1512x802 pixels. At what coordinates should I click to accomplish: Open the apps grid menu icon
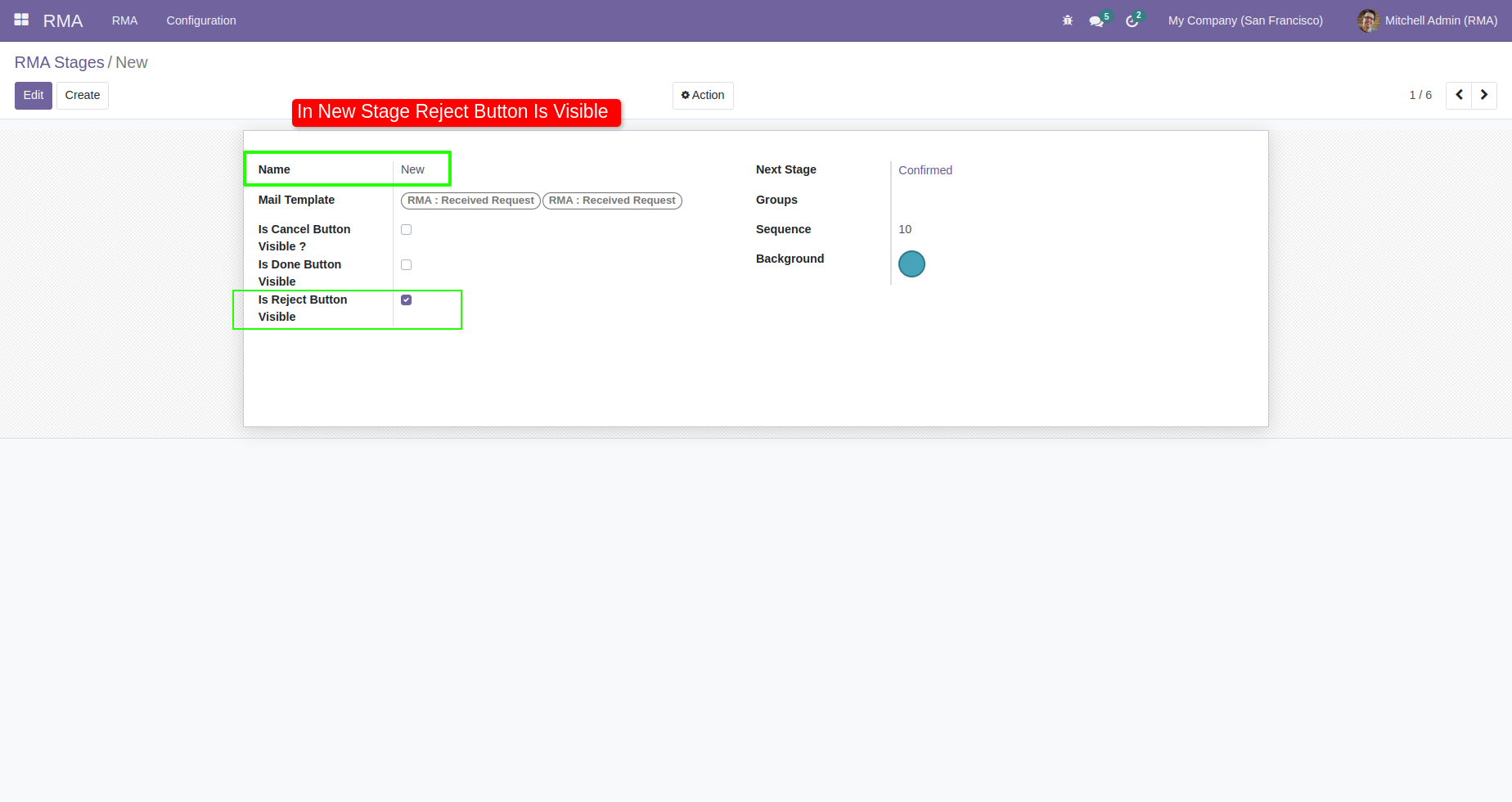pyautogui.click(x=21, y=20)
